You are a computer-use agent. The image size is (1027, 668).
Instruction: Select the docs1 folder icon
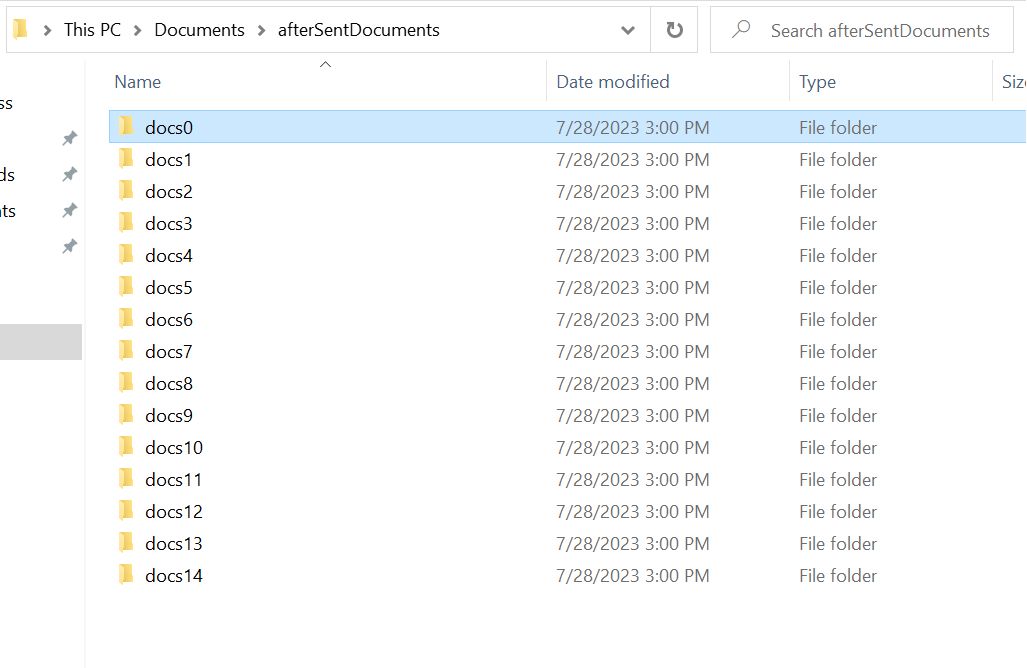126,158
